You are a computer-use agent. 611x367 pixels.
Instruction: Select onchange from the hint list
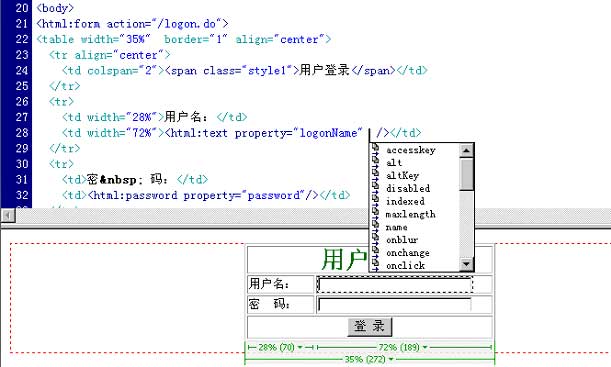[408, 253]
